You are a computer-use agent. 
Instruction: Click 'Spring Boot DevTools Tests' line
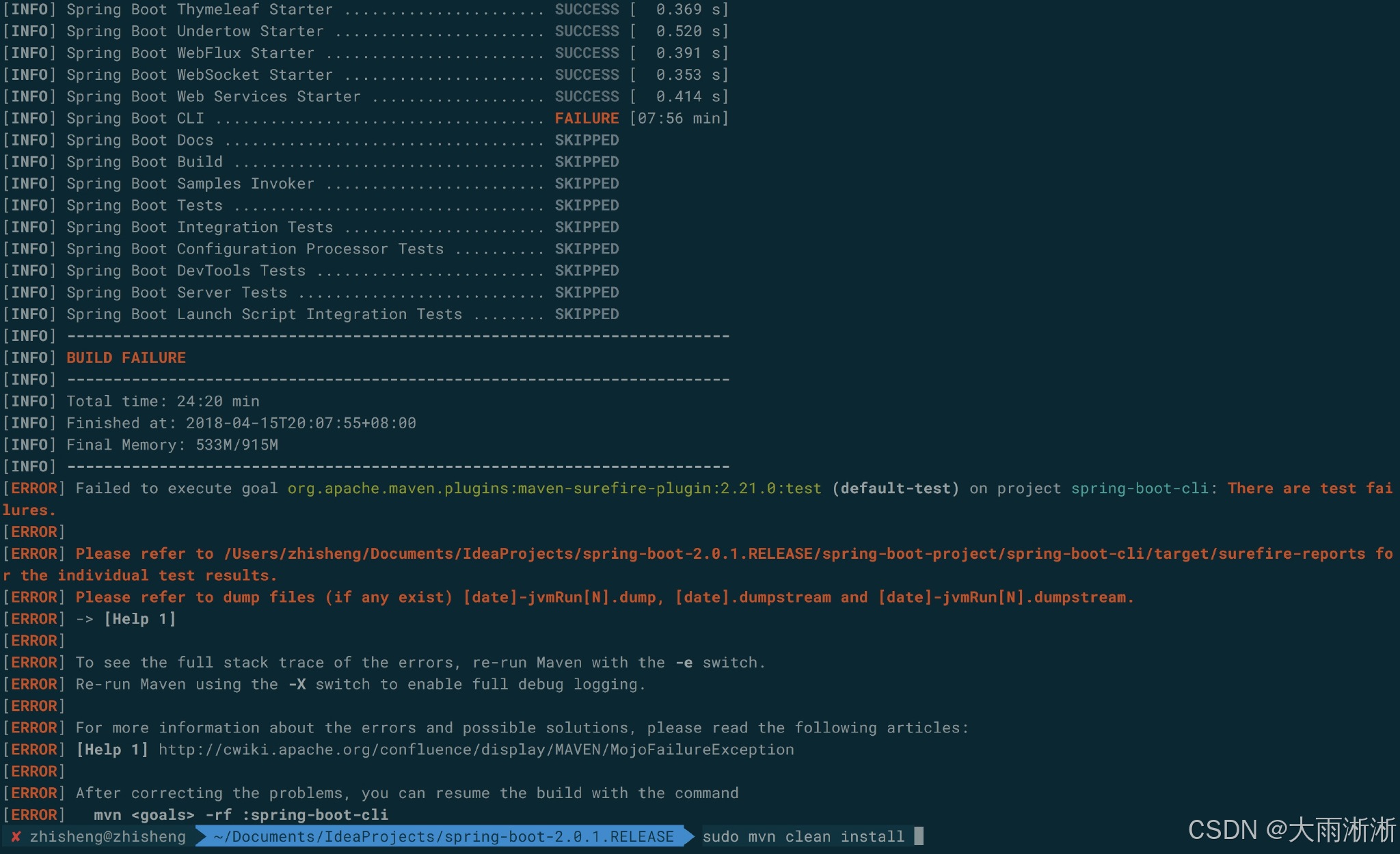(311, 271)
